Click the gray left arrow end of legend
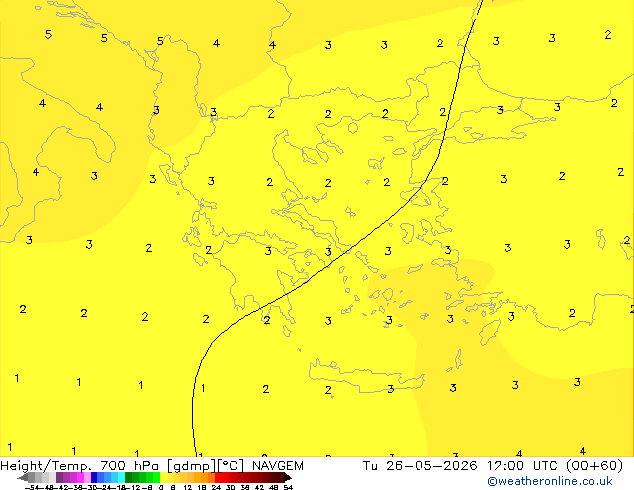Screen dimensions: 634x490 [22, 477]
